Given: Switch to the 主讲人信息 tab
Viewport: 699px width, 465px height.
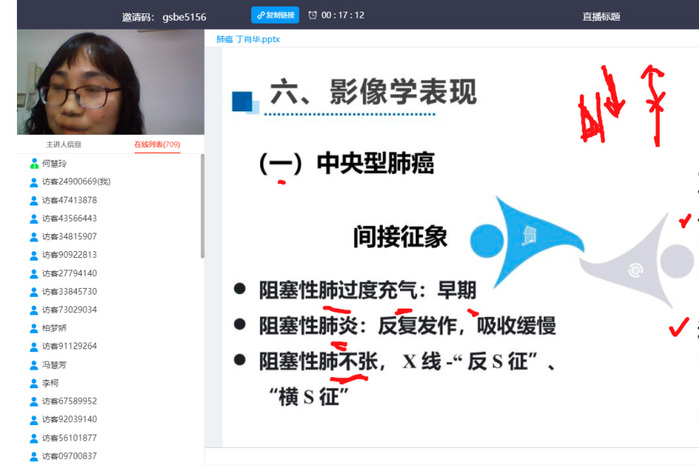Looking at the screenshot, I should pyautogui.click(x=63, y=144).
